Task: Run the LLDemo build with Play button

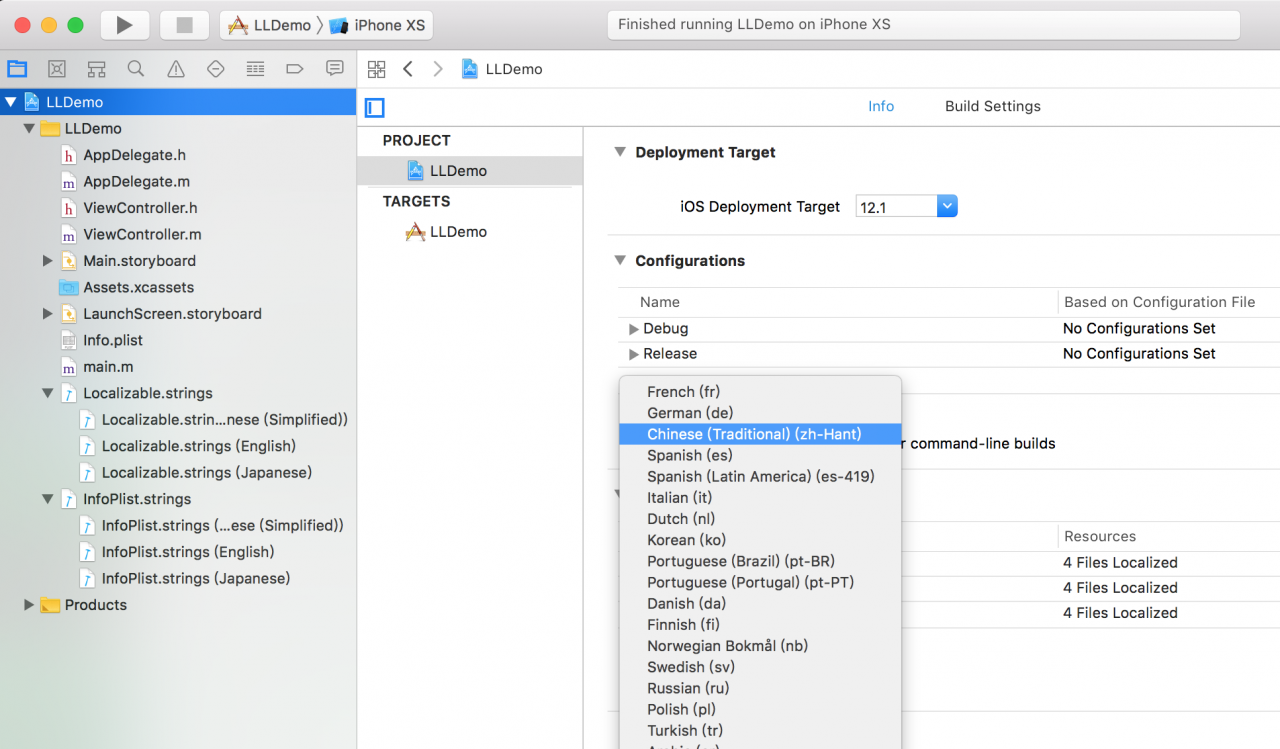Action: [x=125, y=25]
